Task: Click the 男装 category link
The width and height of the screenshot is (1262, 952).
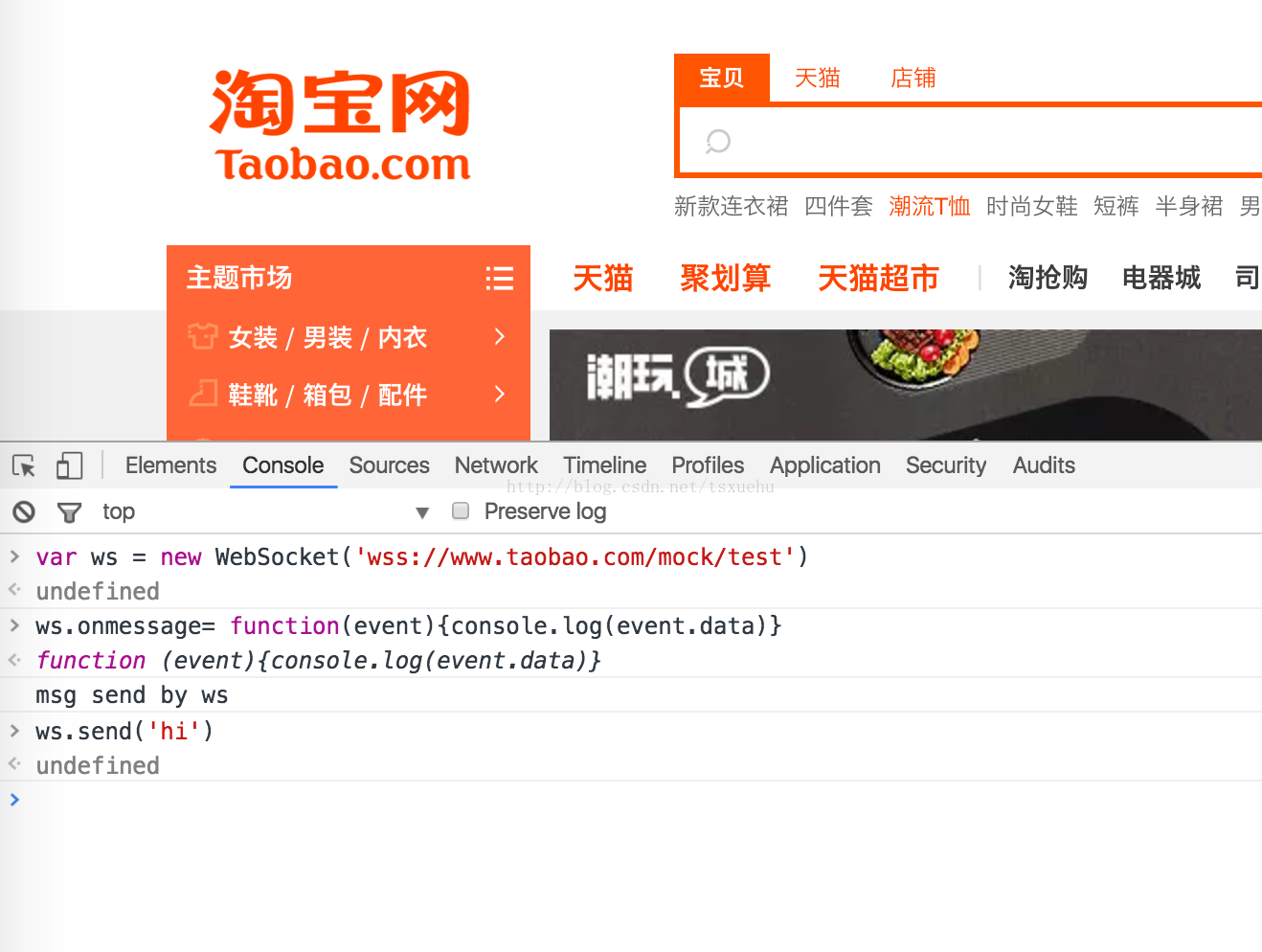Action: click(328, 337)
